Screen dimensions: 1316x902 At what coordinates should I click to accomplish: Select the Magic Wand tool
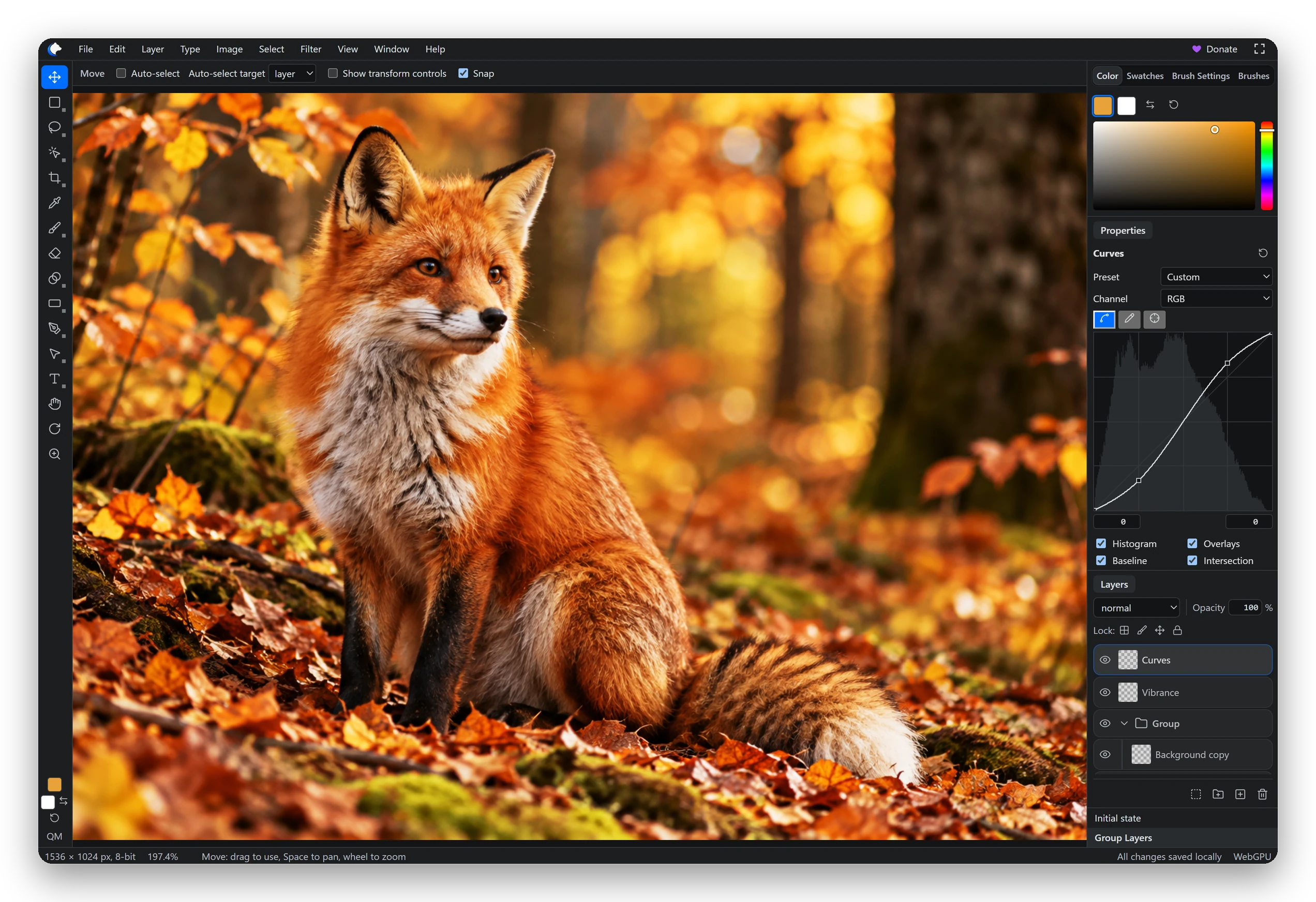pos(54,152)
